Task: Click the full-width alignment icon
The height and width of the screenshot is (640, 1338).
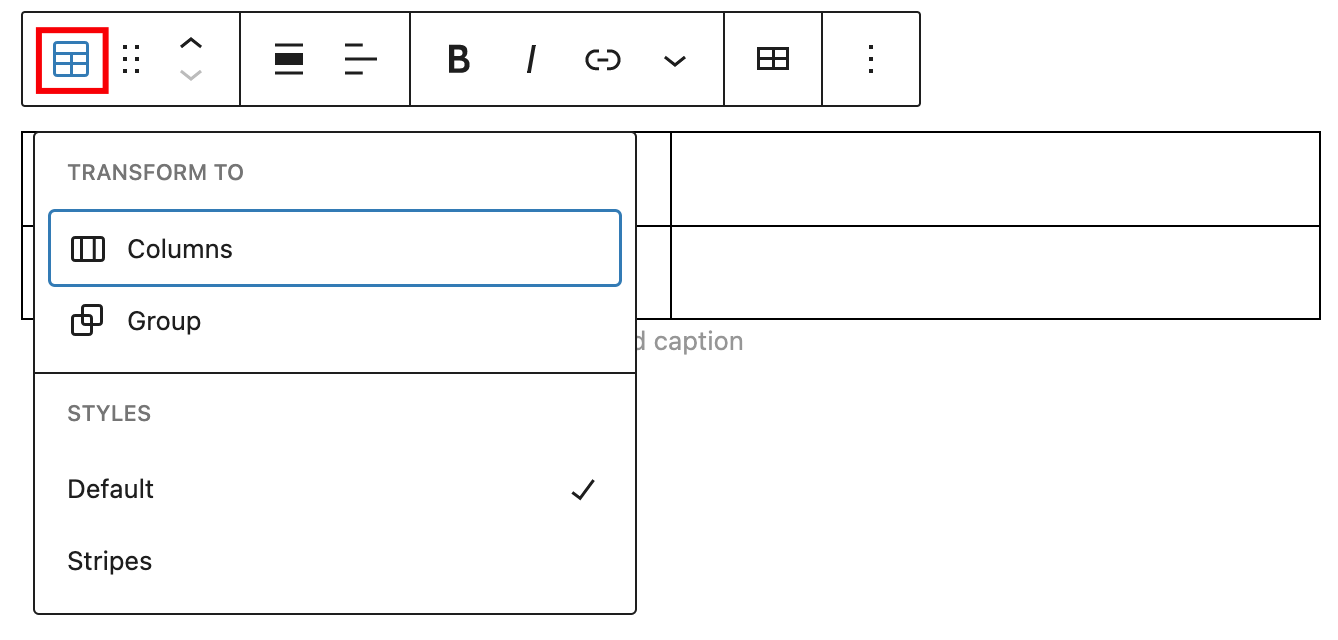Action: click(288, 59)
